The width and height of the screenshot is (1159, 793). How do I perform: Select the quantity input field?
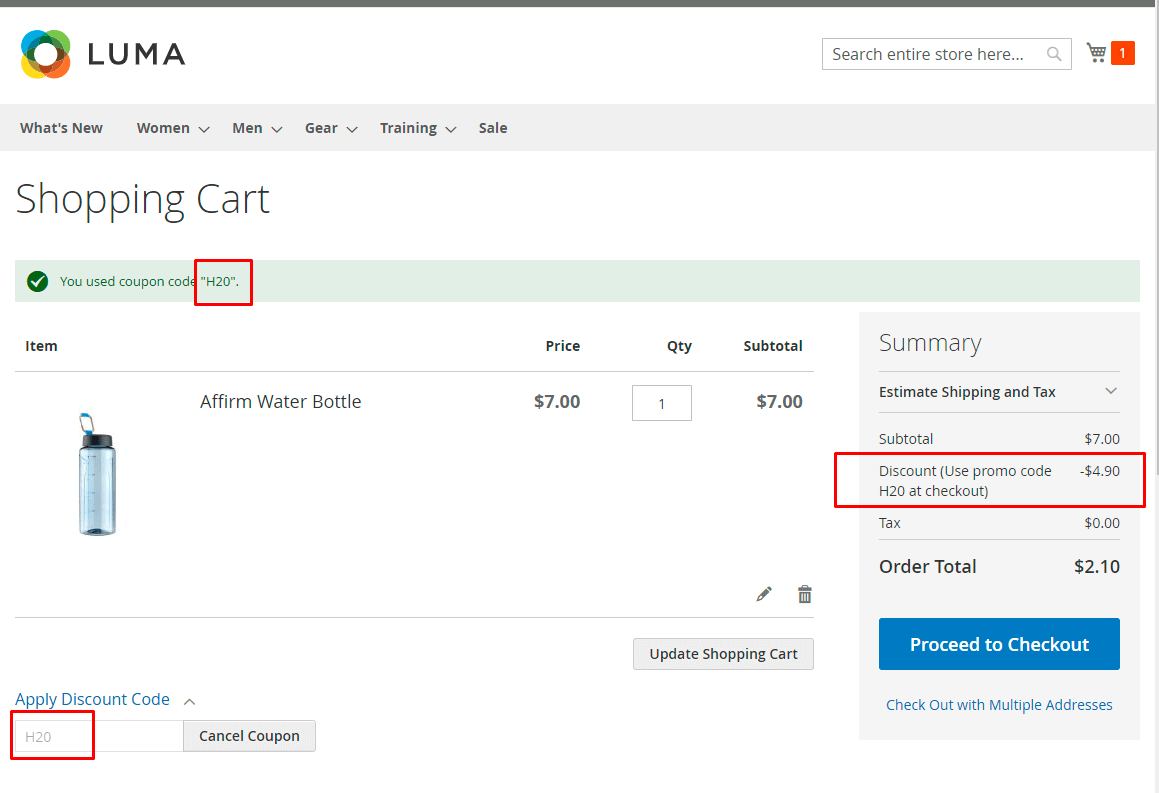tap(661, 402)
